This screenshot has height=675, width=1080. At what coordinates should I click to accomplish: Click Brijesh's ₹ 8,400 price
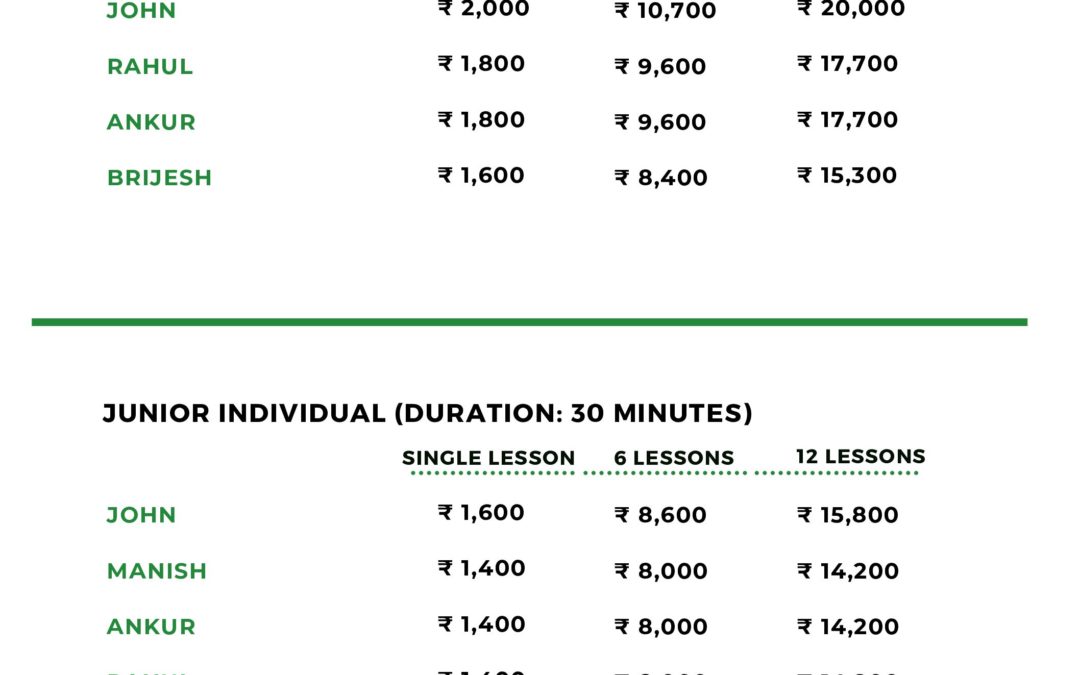click(661, 178)
